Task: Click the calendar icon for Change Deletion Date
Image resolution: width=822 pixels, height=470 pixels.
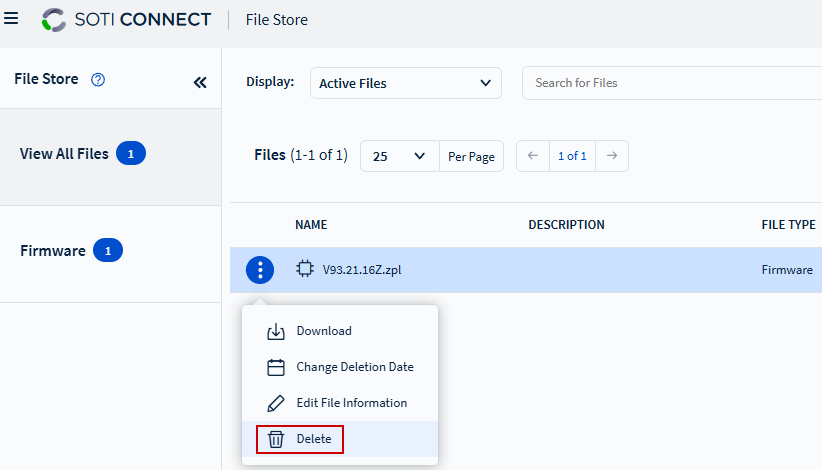Action: click(x=276, y=368)
